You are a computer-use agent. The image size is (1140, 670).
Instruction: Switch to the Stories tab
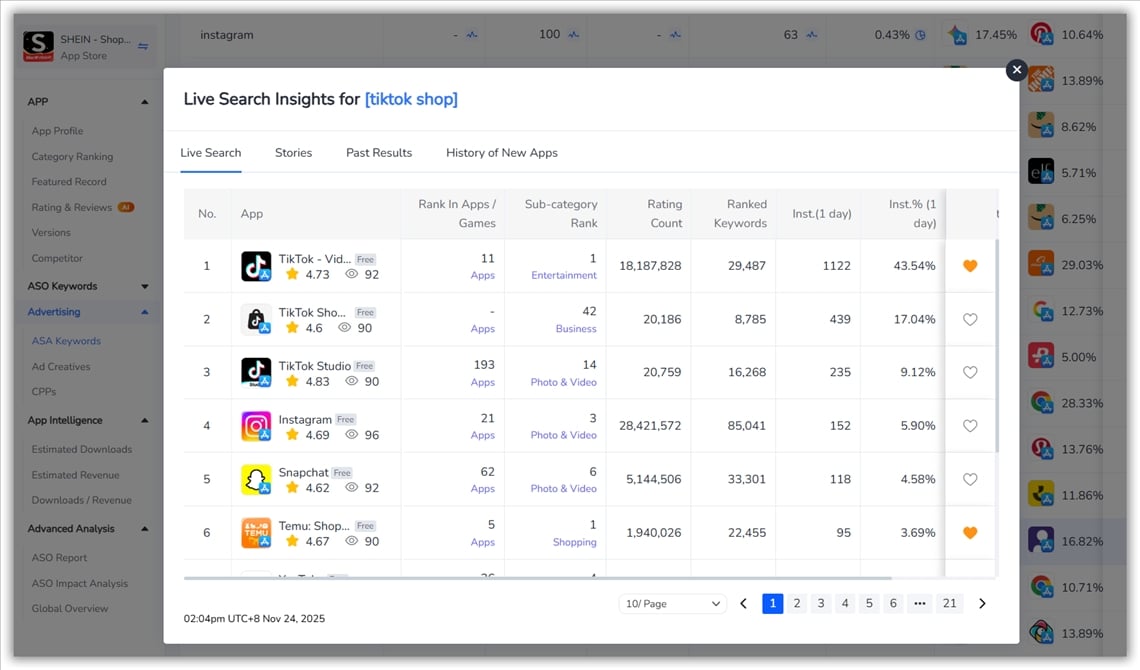293,153
